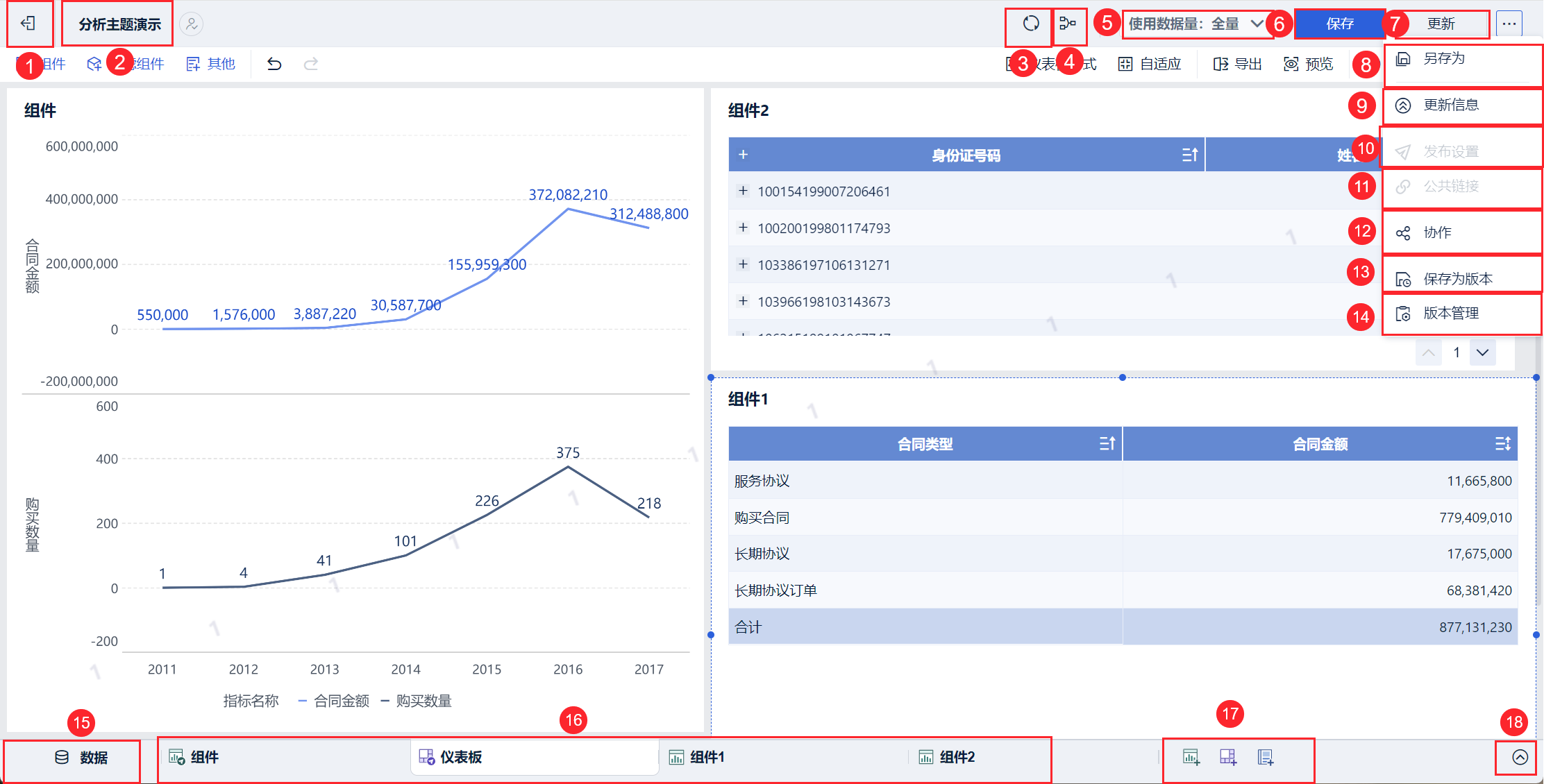Click the greyed redo arrow
Image resolution: width=1544 pixels, height=784 pixels.
click(311, 64)
